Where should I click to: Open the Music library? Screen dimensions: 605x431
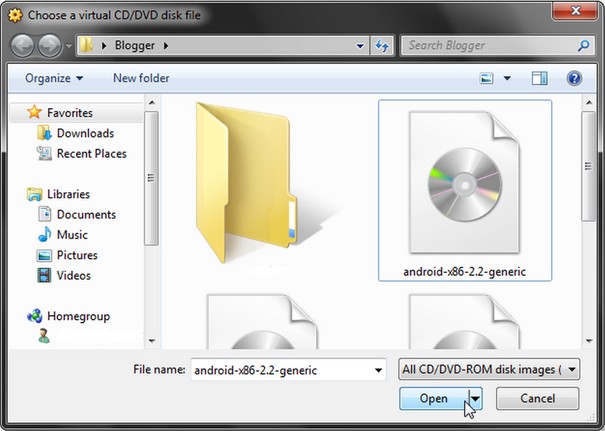tap(72, 235)
